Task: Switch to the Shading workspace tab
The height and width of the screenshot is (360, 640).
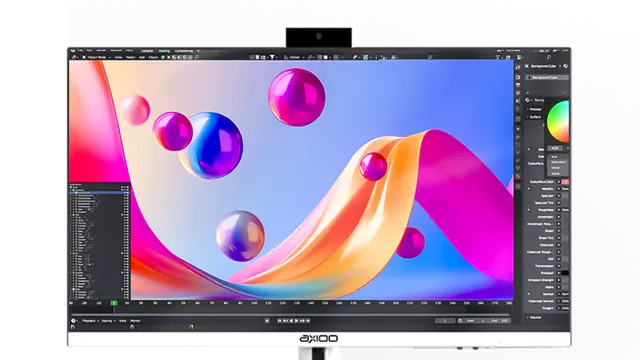Action: pos(164,51)
